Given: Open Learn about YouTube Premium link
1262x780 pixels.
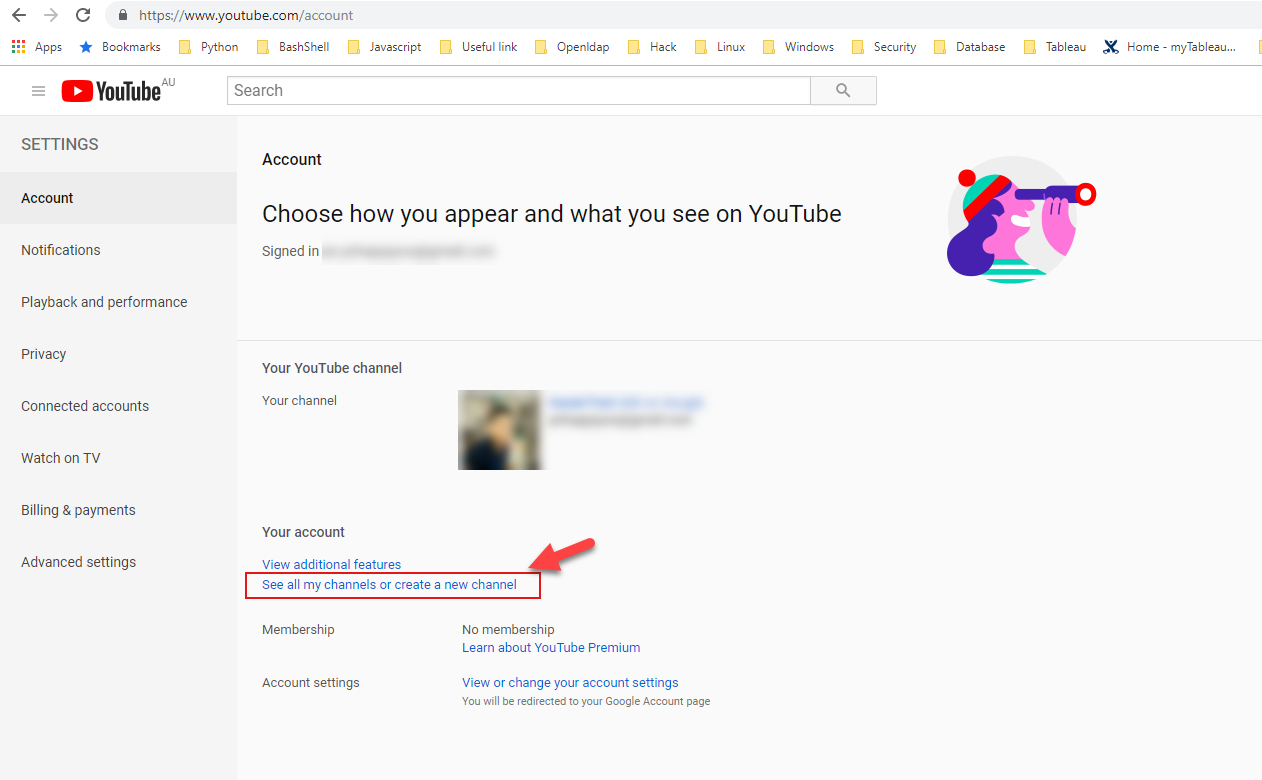Looking at the screenshot, I should (x=551, y=648).
